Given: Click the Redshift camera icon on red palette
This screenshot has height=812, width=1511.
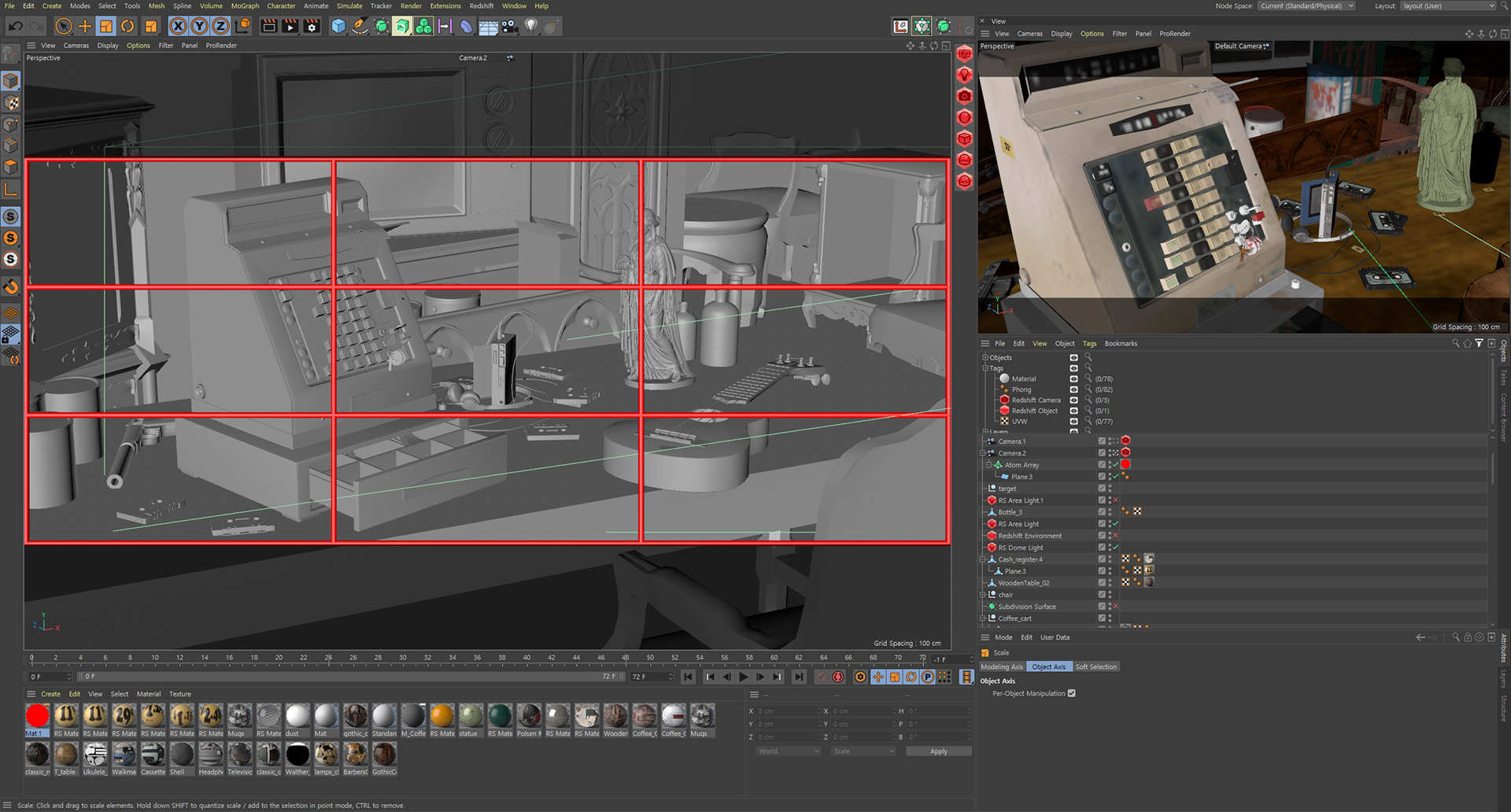Looking at the screenshot, I should pos(965,96).
